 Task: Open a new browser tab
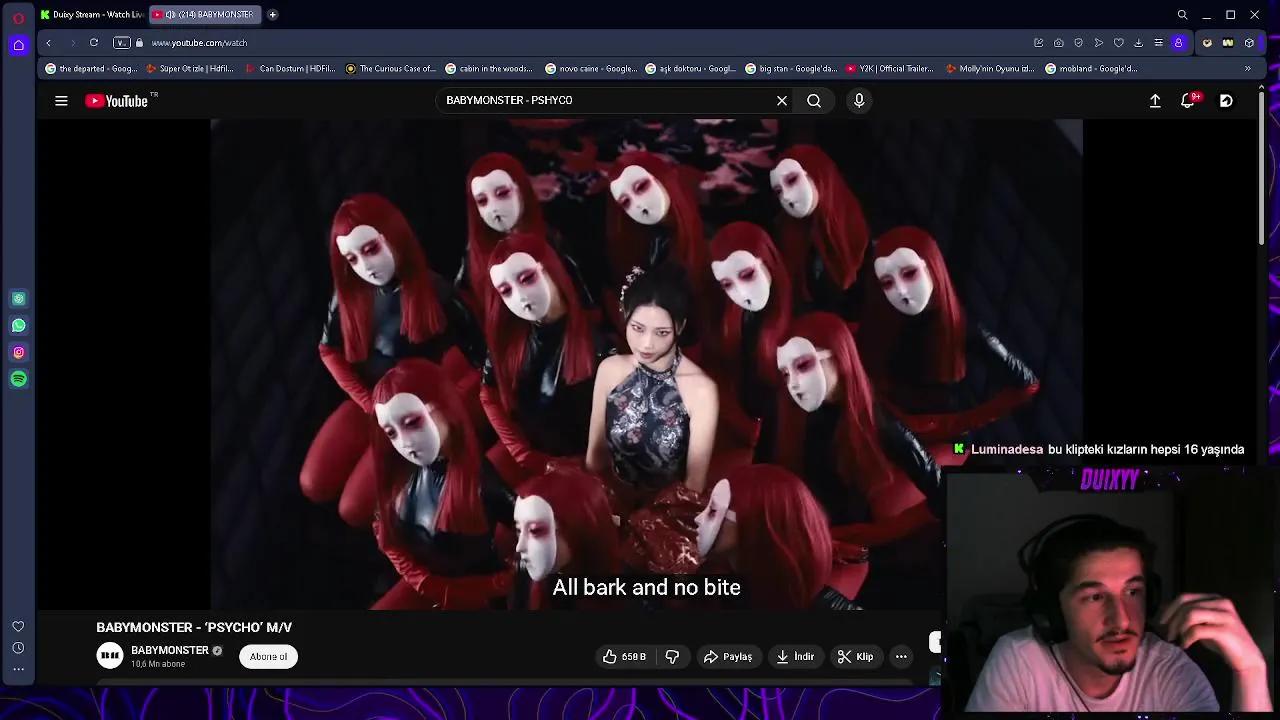(272, 15)
